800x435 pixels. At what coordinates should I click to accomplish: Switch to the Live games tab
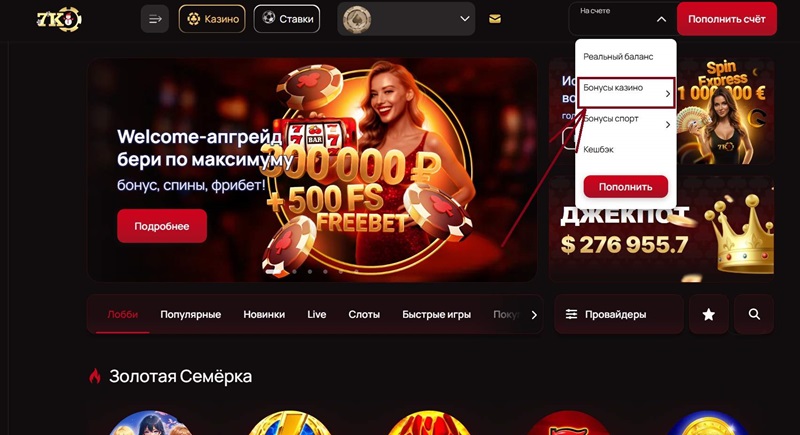pos(316,315)
